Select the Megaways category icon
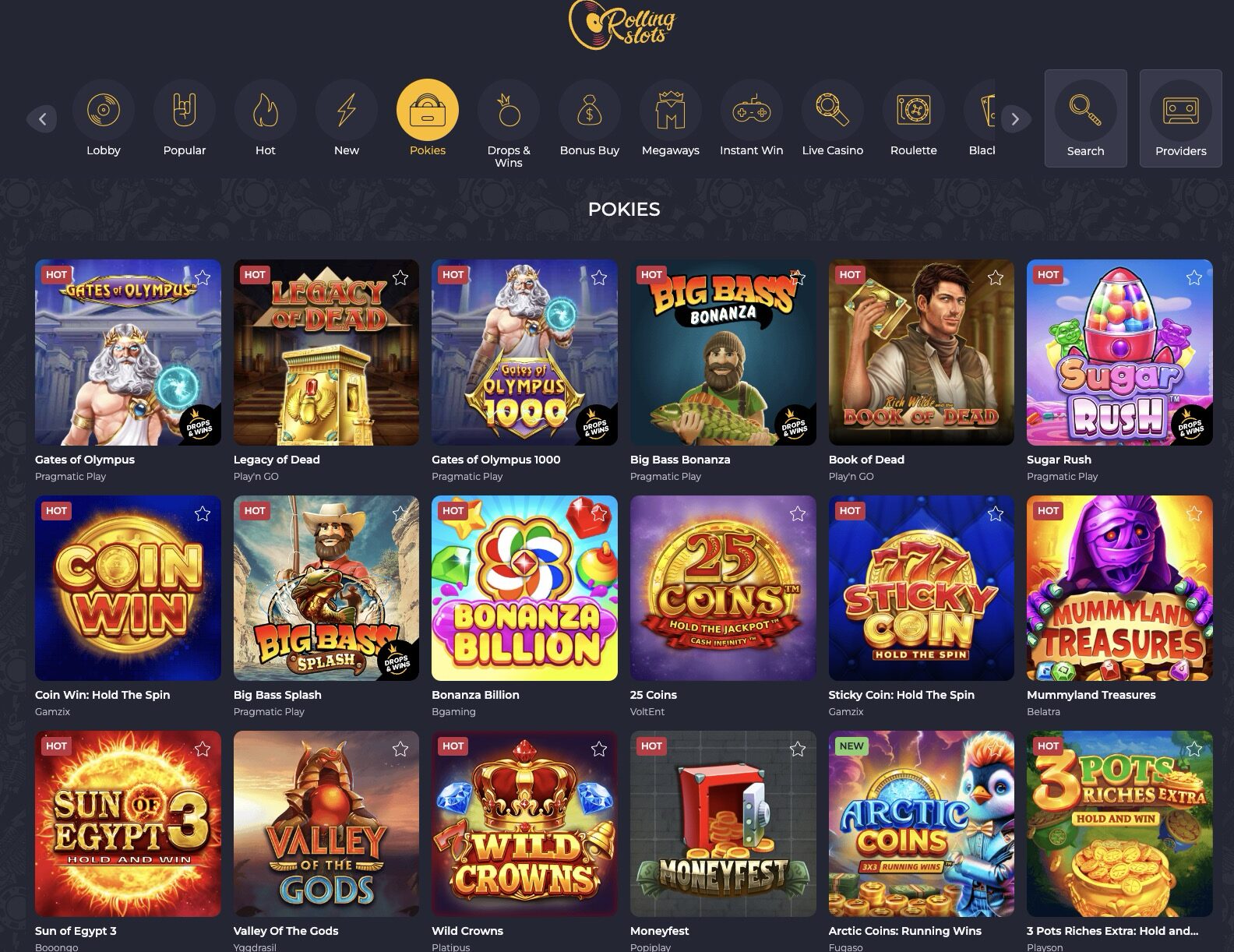Screen dimensions: 1234x952 [671, 110]
